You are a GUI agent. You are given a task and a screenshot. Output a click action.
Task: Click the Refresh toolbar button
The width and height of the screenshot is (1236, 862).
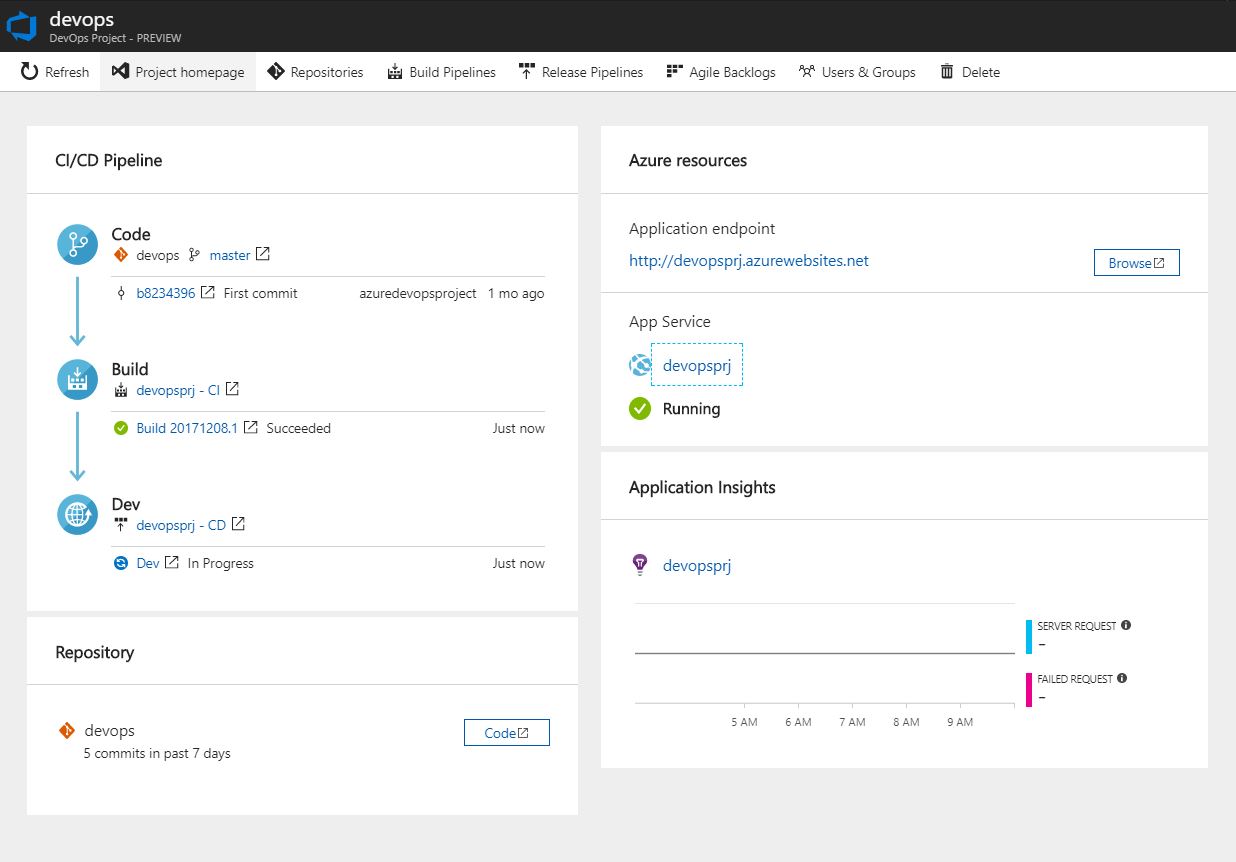click(x=55, y=72)
